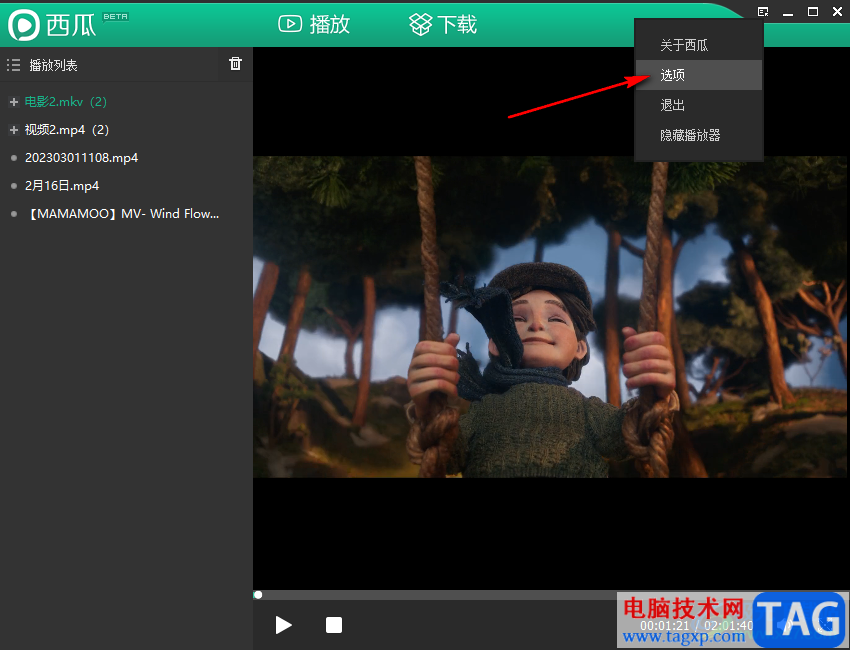Click the 播放列表 header label

coord(53,66)
